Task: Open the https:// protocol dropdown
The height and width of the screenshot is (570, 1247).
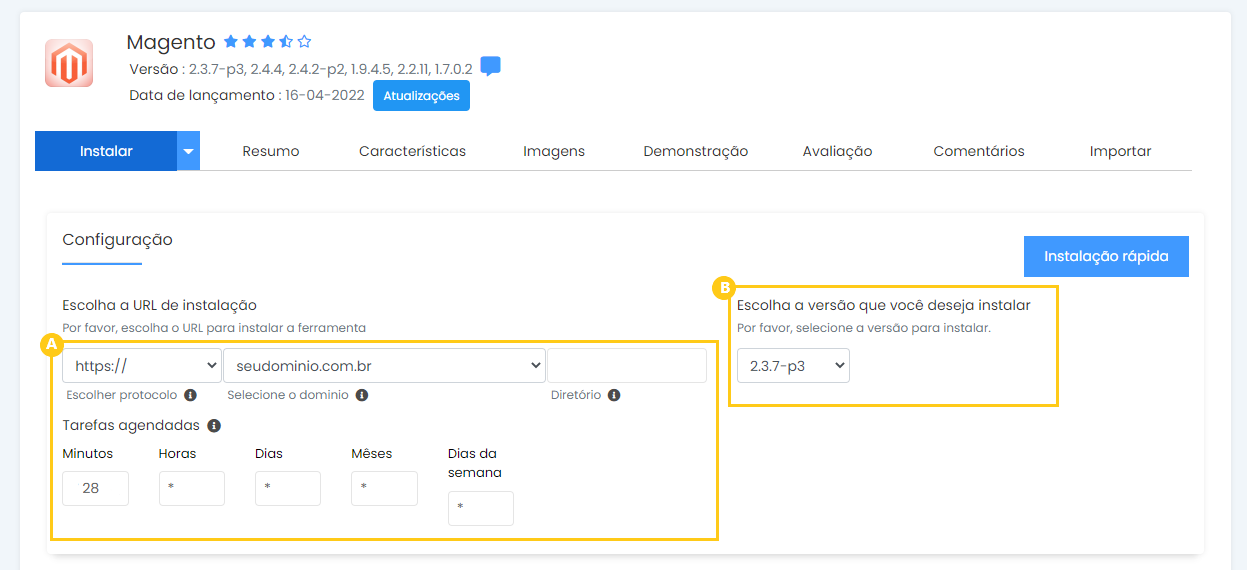Action: coord(141,366)
